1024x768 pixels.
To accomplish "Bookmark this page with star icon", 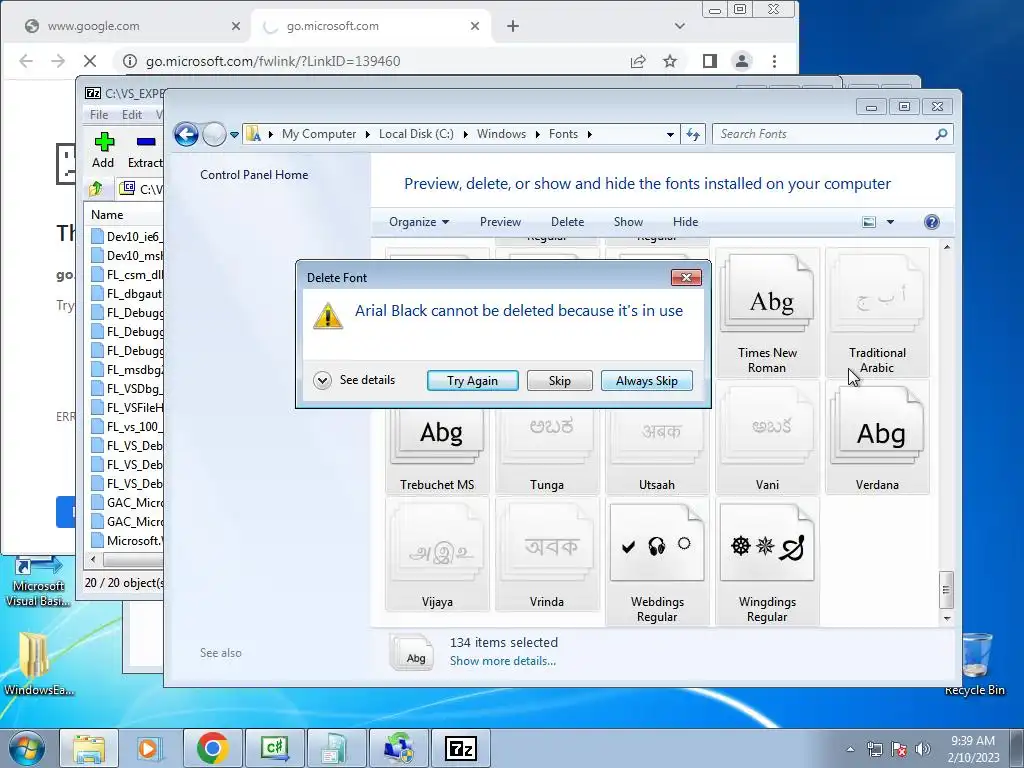I will (670, 61).
